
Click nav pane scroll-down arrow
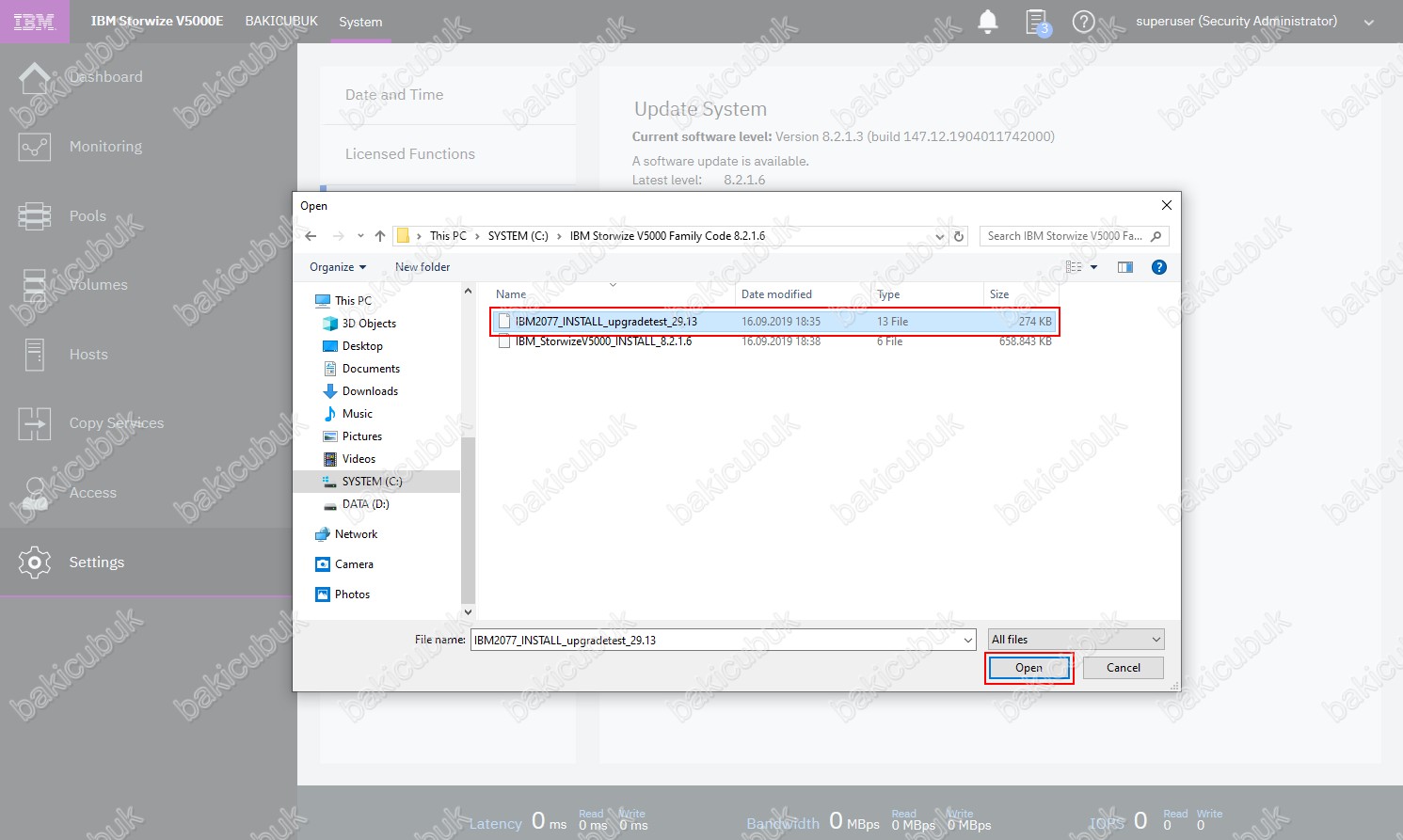[x=468, y=612]
